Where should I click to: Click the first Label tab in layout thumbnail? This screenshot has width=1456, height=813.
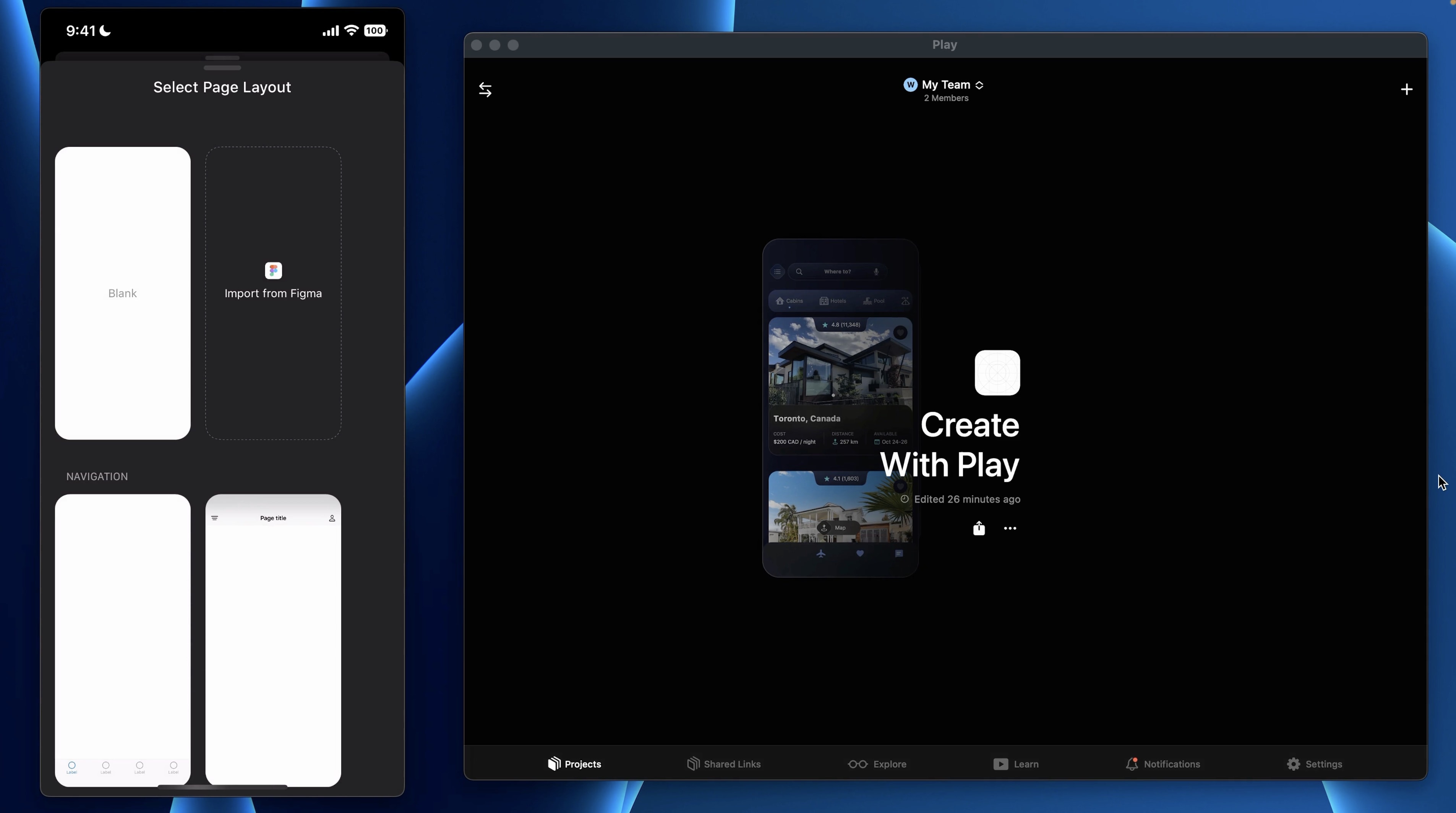(72, 767)
